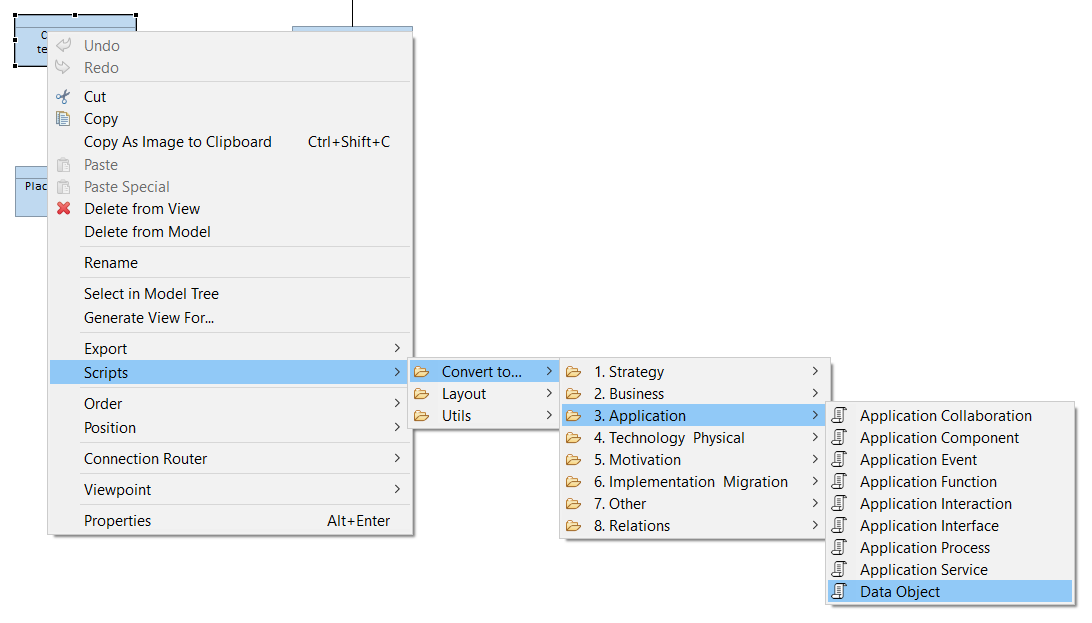Click the Paste Special clipboard icon
Screen dimensions: 1092x623
[63, 187]
